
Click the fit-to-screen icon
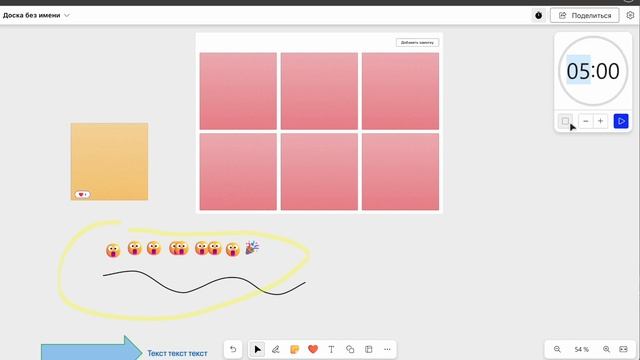[623, 349]
